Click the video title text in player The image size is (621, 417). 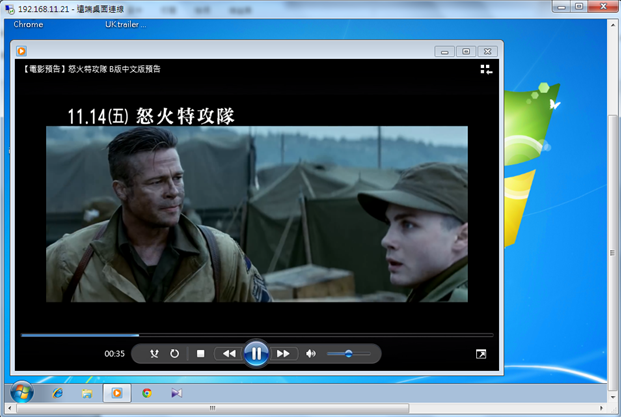(91, 69)
